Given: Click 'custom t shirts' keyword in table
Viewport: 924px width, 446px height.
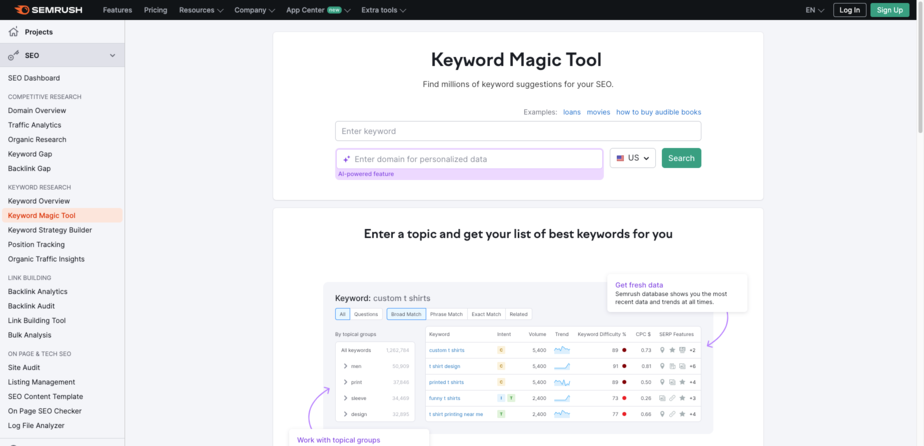Looking at the screenshot, I should coord(447,350).
